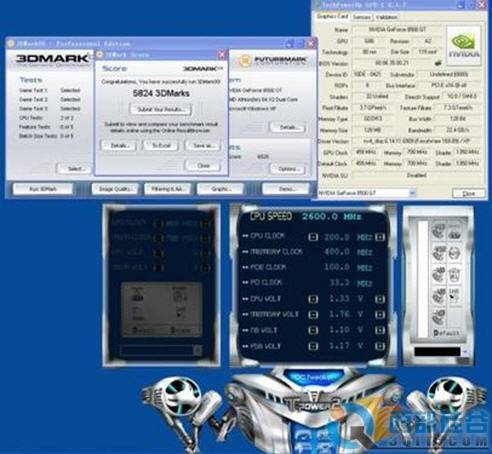The height and width of the screenshot is (454, 492).
Task: Click Close button in GPU-Z window
Action: click(x=468, y=193)
